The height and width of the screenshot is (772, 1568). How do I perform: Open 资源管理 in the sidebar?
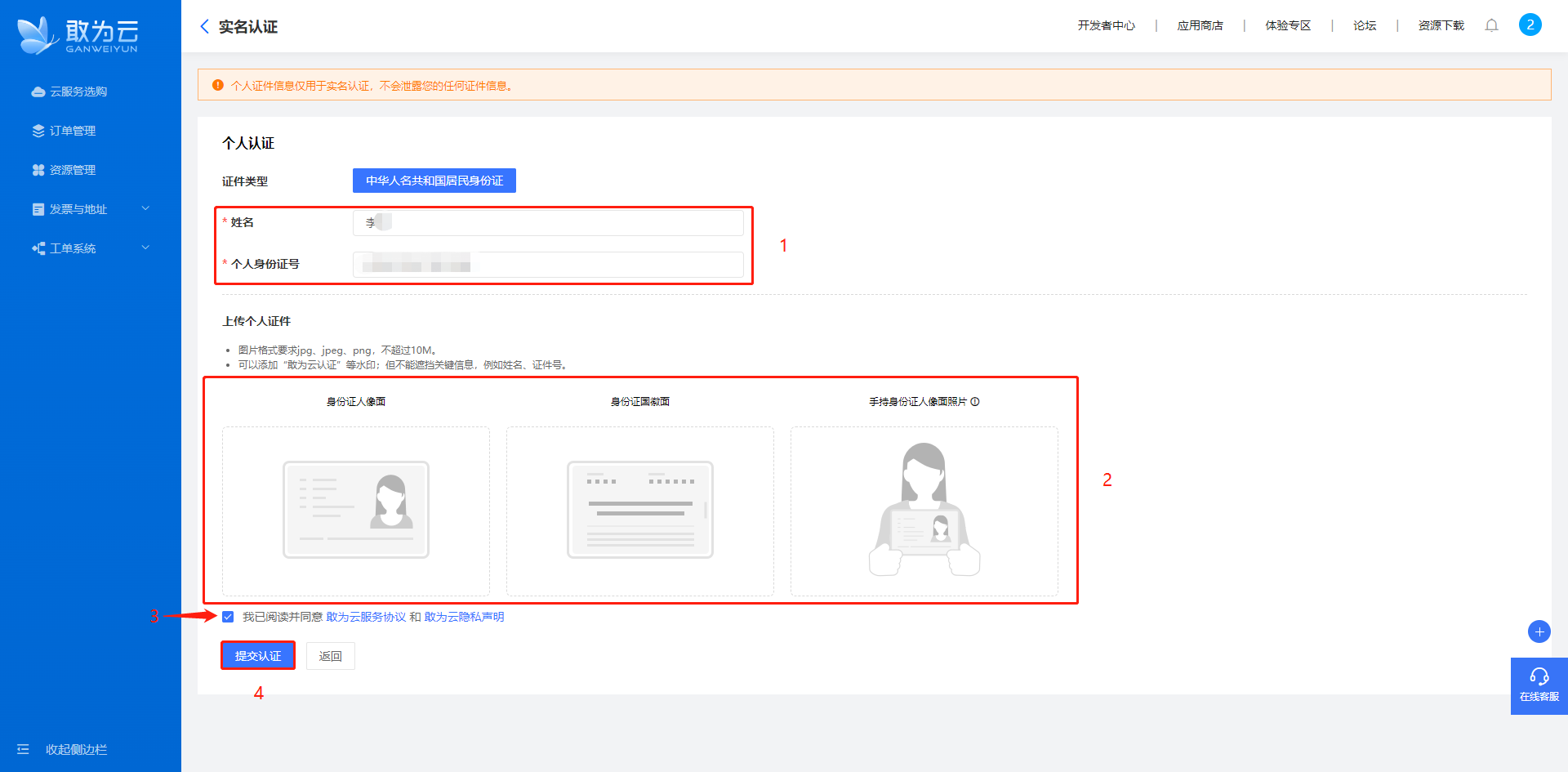coord(73,170)
